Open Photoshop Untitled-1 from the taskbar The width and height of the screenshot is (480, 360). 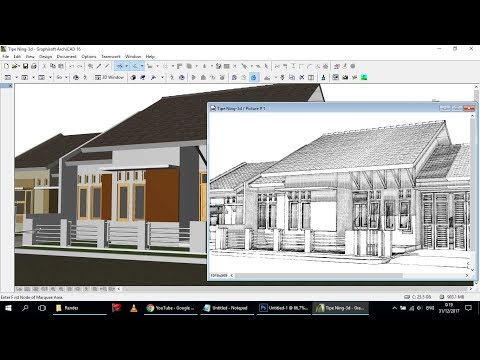284,308
